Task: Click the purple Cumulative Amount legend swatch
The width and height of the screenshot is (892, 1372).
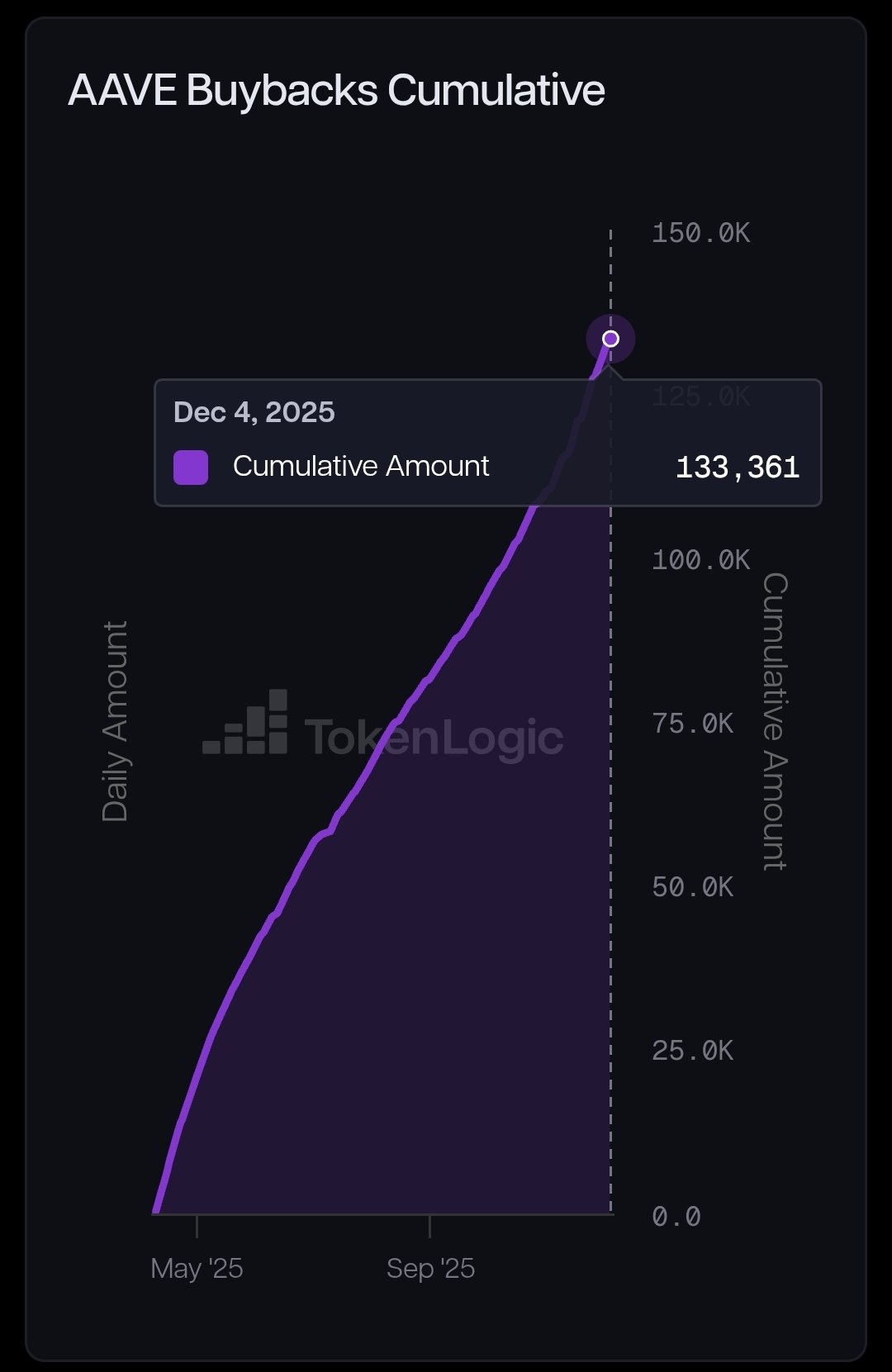Action: point(191,467)
